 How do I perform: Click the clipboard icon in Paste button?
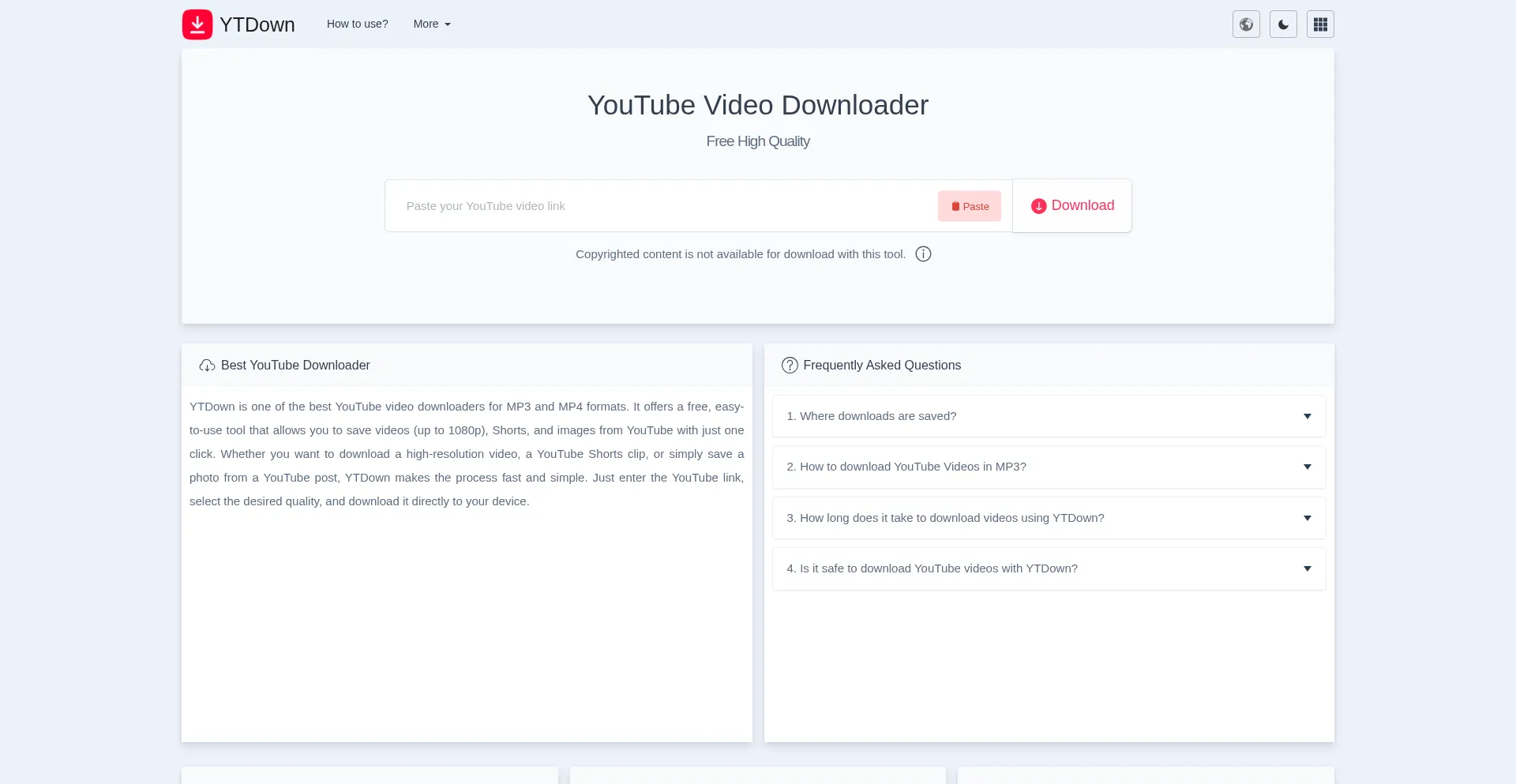pos(955,207)
